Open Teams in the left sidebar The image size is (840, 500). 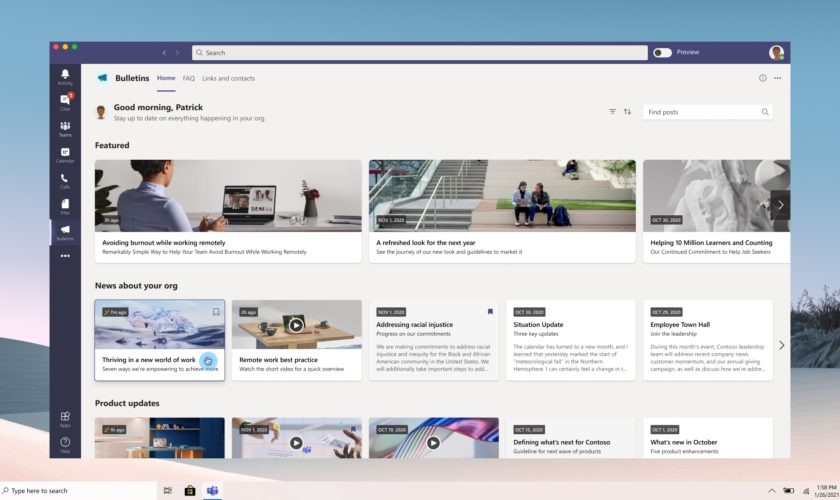tap(65, 129)
